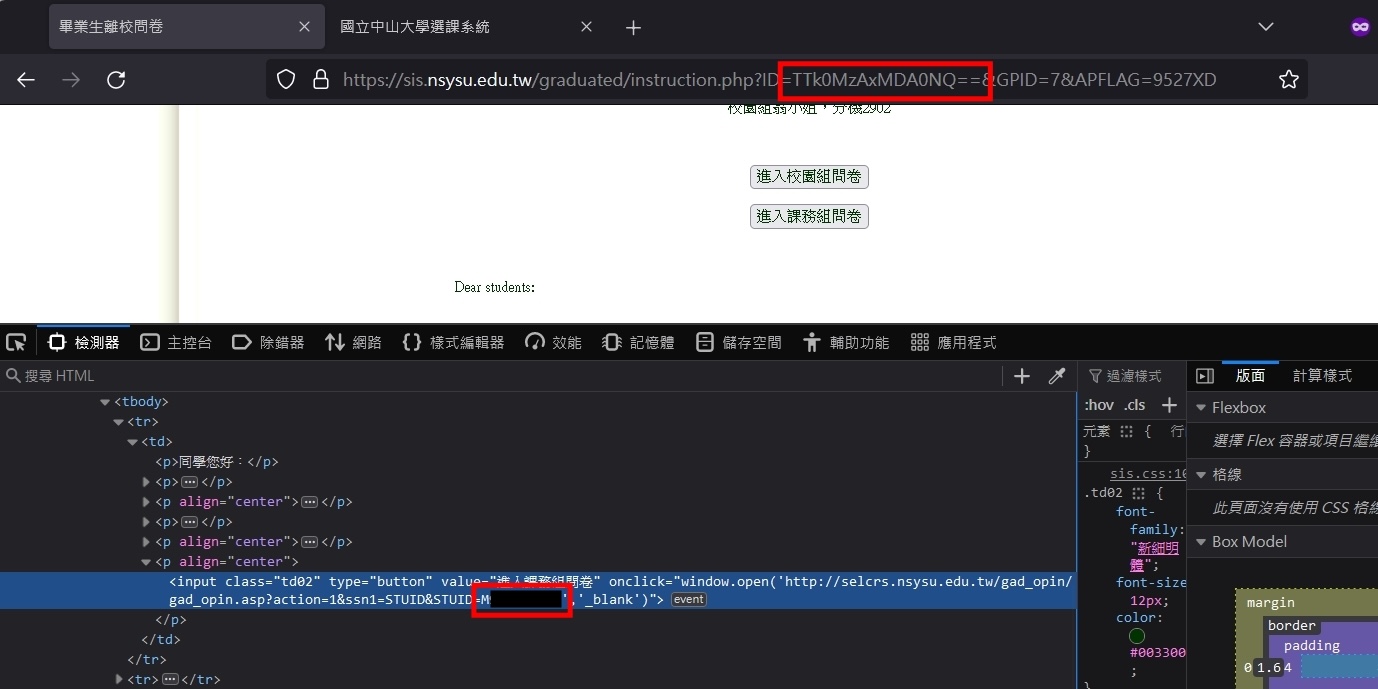The image size is (1378, 689).
Task: Open the 網路 network panel
Action: tap(353, 343)
